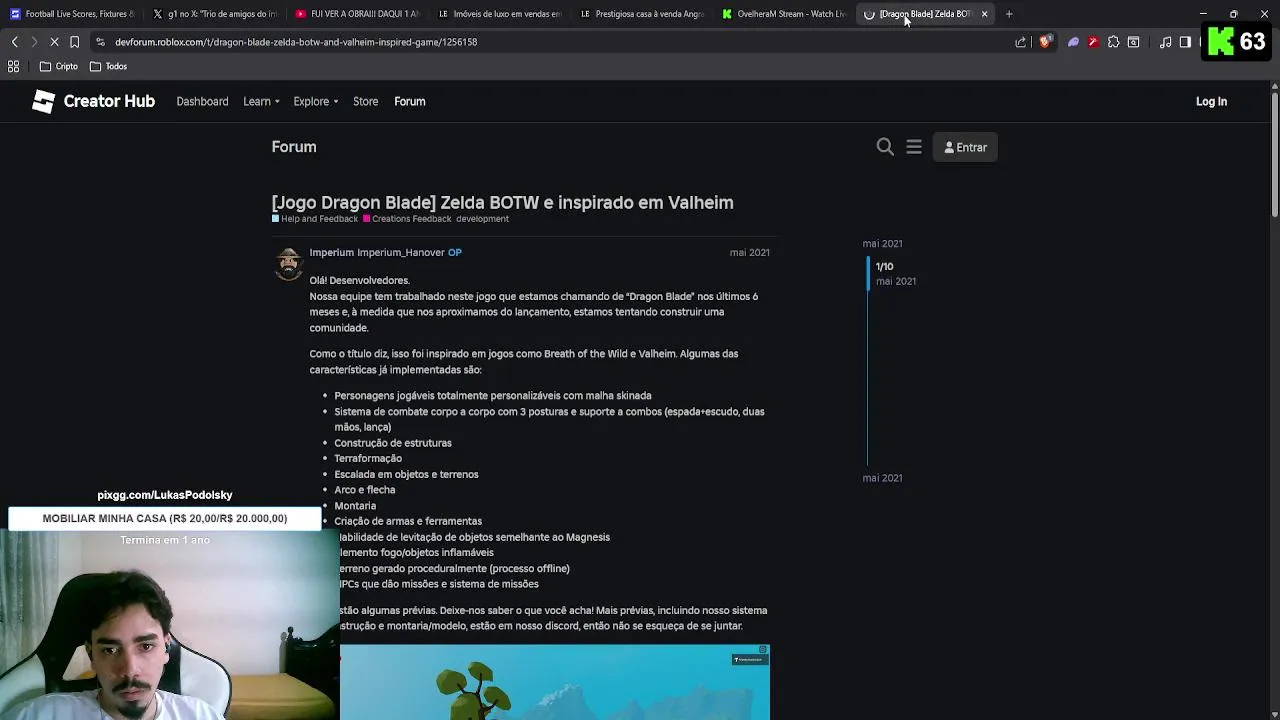
Task: Switch to the Imóveis de luxo tab
Action: coord(500,14)
